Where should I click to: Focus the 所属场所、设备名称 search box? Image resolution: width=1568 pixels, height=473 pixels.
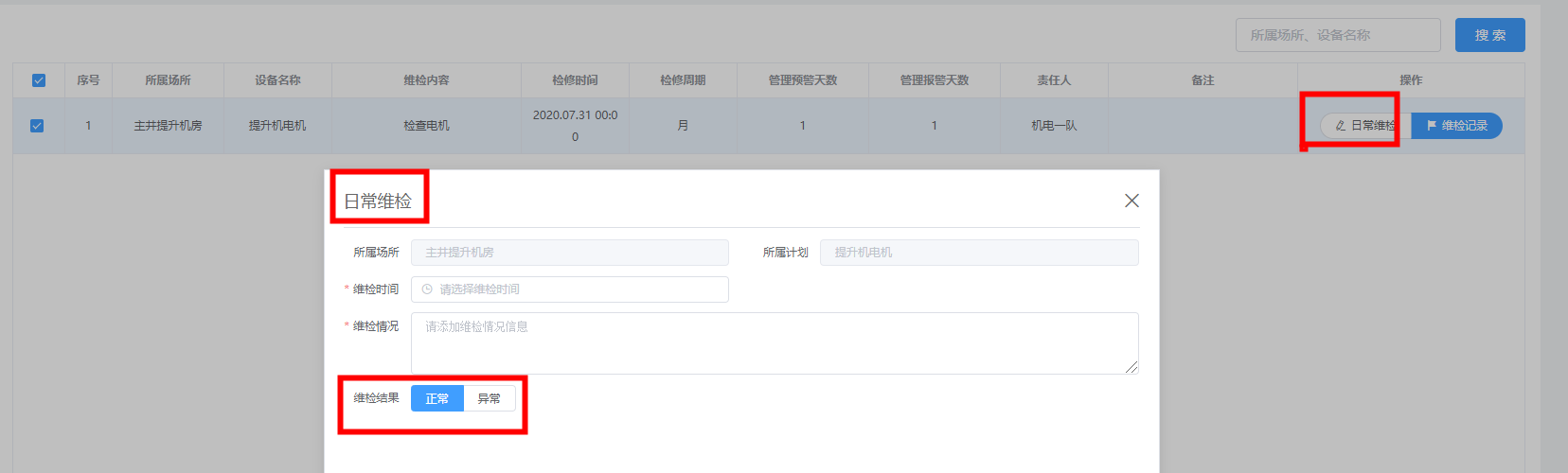(1338, 35)
